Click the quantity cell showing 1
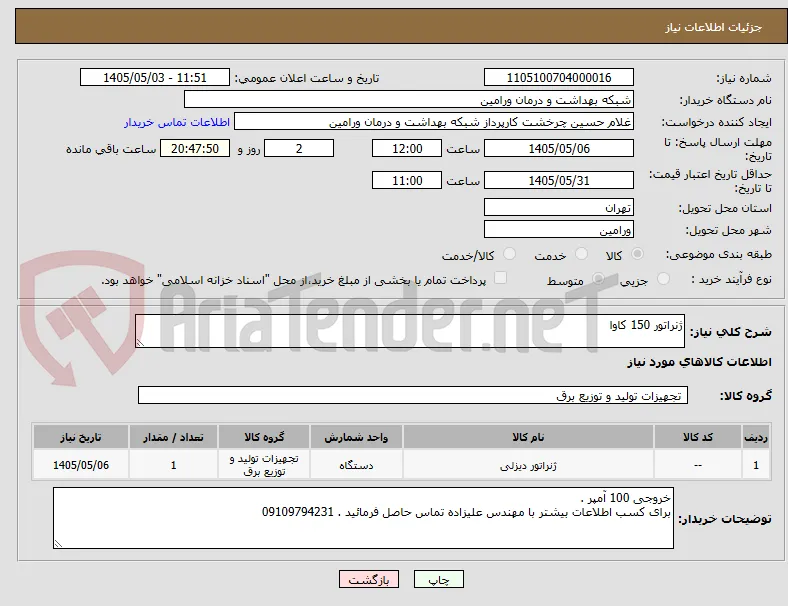Image resolution: width=788 pixels, height=606 pixels. click(173, 465)
